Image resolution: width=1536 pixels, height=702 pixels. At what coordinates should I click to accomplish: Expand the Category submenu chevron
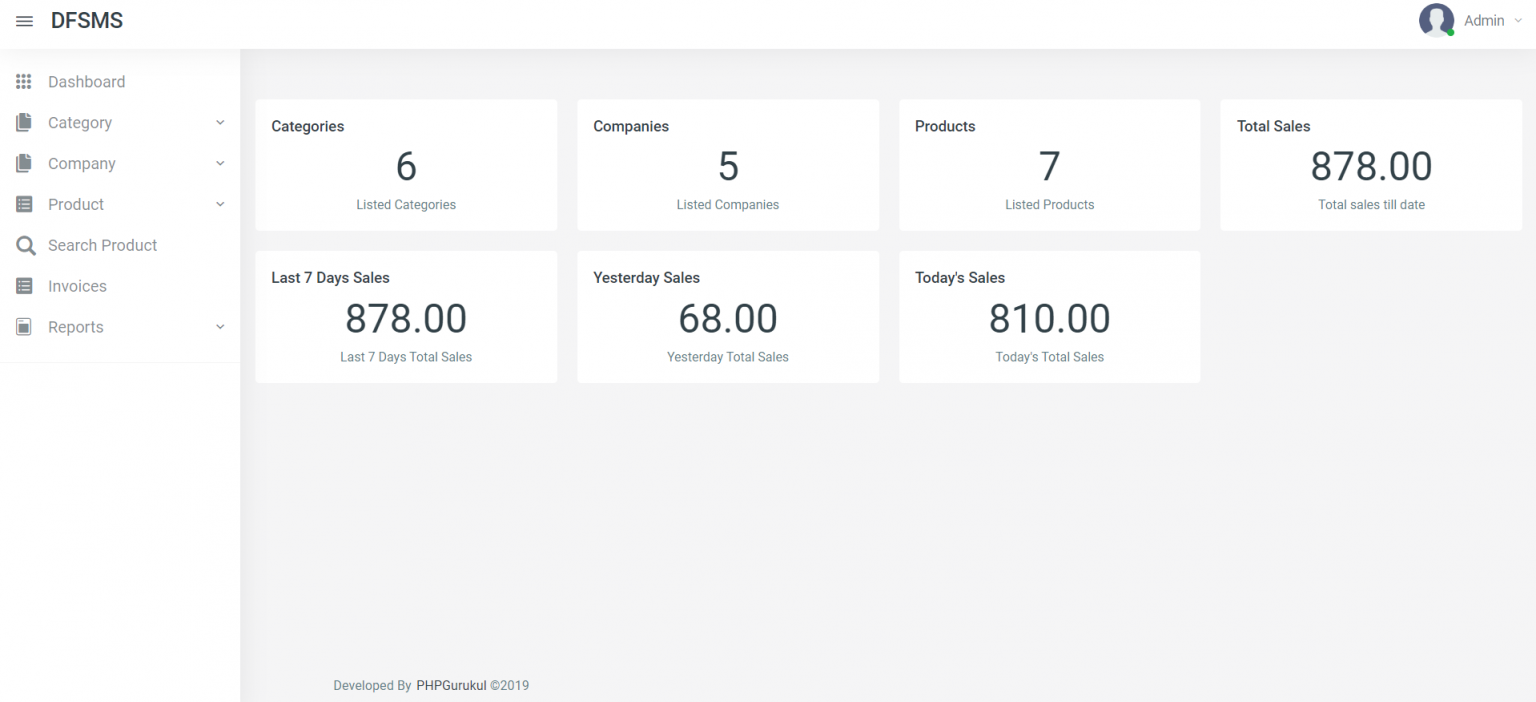pyautogui.click(x=220, y=123)
